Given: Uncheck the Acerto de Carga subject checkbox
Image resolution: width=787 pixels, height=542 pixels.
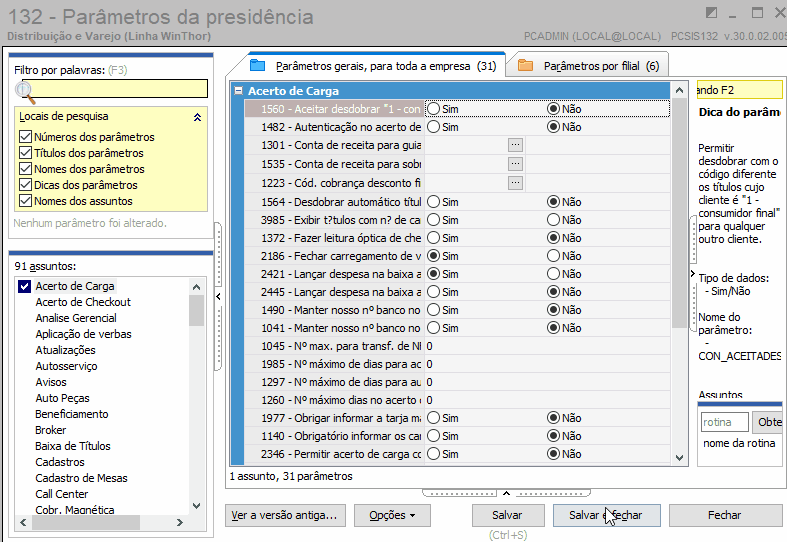Looking at the screenshot, I should coord(24,286).
